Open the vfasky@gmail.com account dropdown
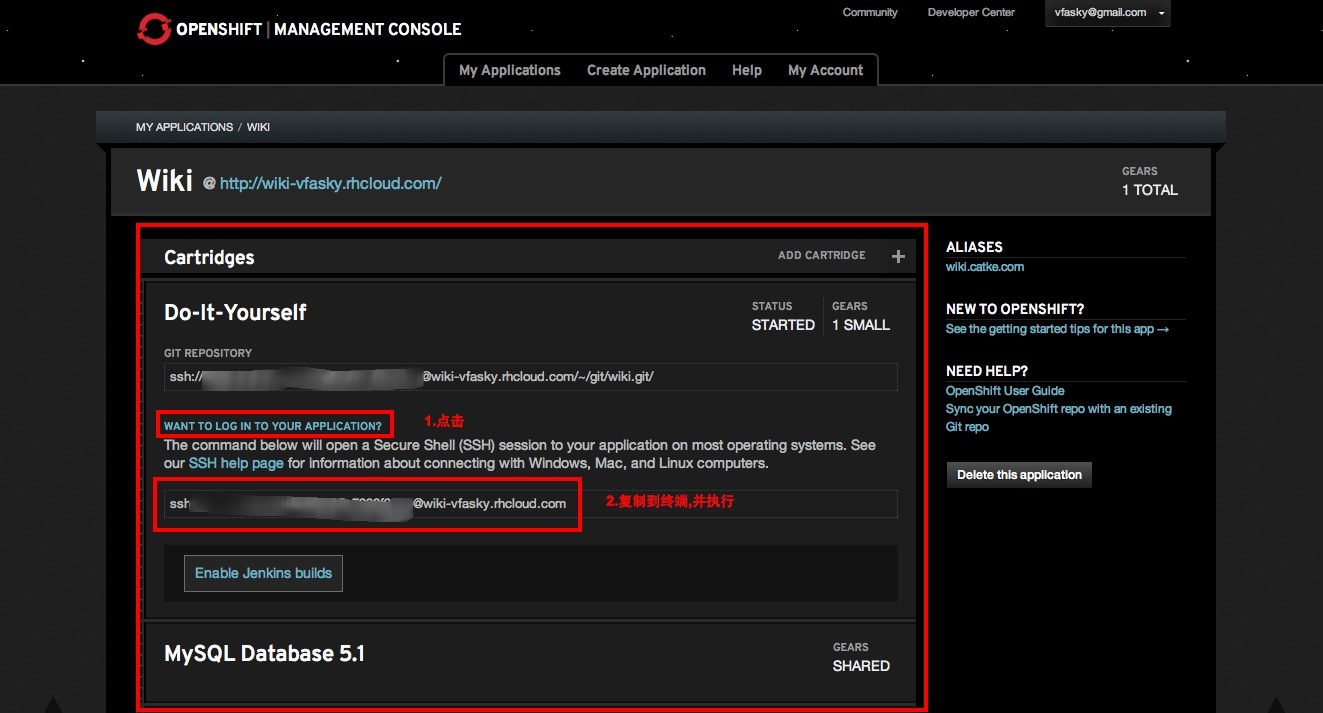The height and width of the screenshot is (713, 1323). coord(1108,13)
